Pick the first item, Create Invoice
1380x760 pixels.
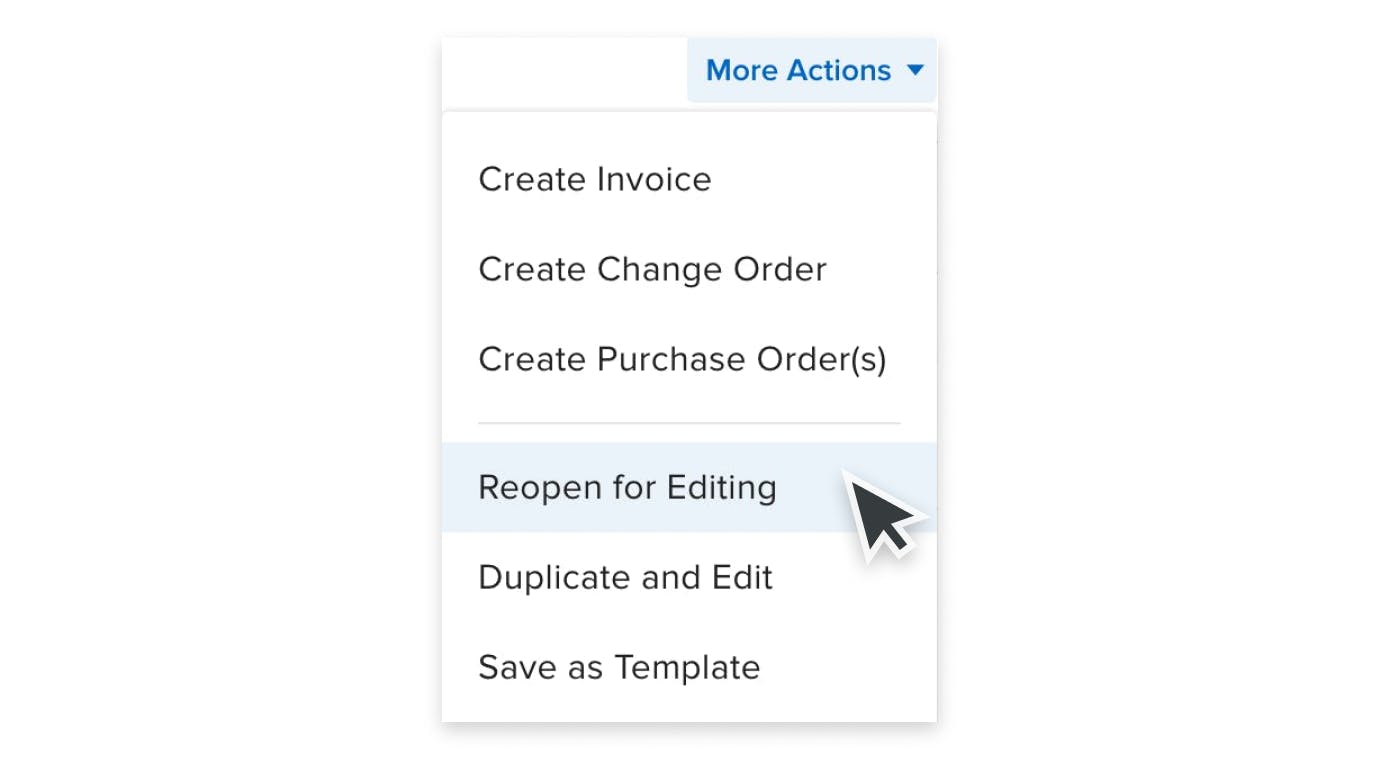click(595, 179)
